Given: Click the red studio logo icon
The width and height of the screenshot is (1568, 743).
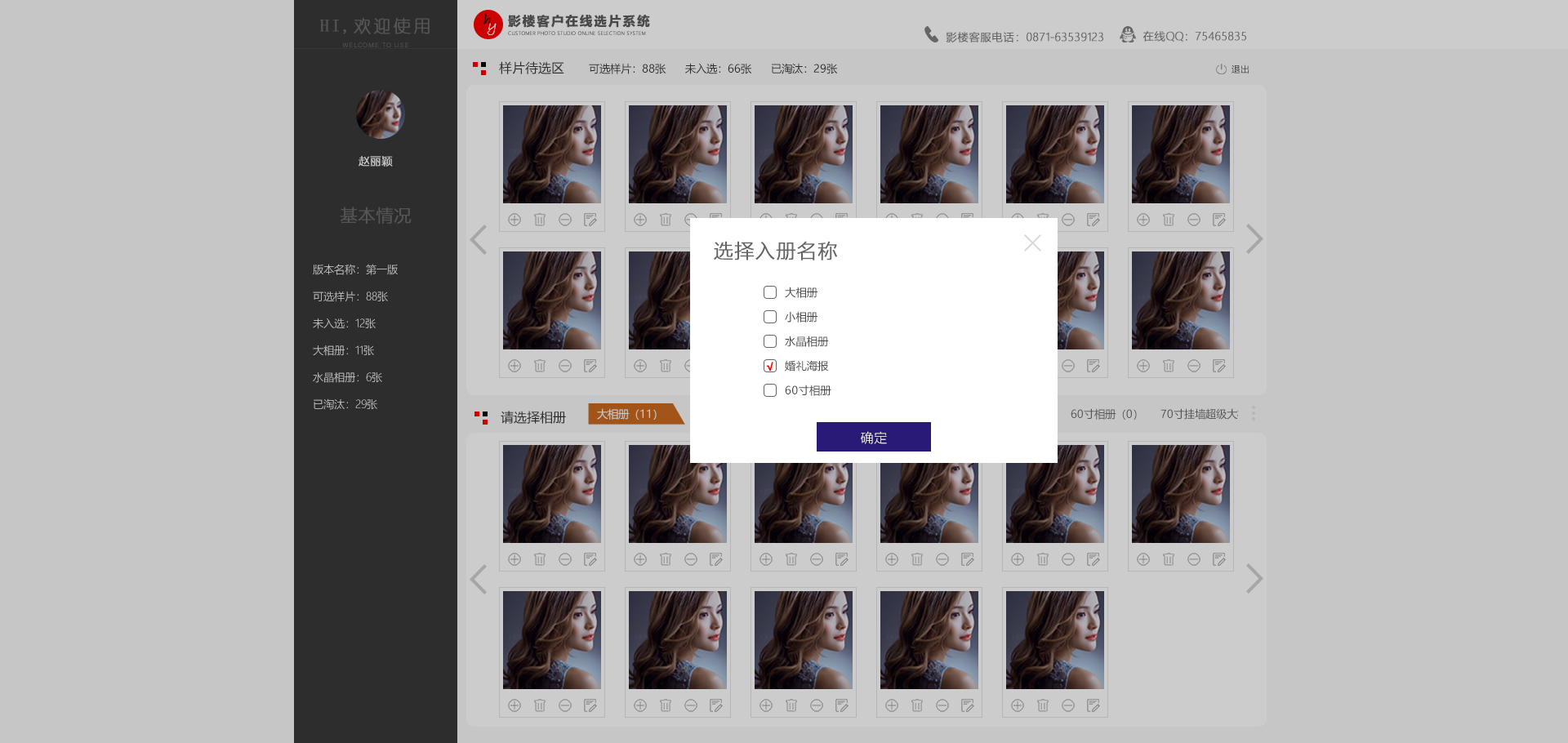Looking at the screenshot, I should coord(488,24).
